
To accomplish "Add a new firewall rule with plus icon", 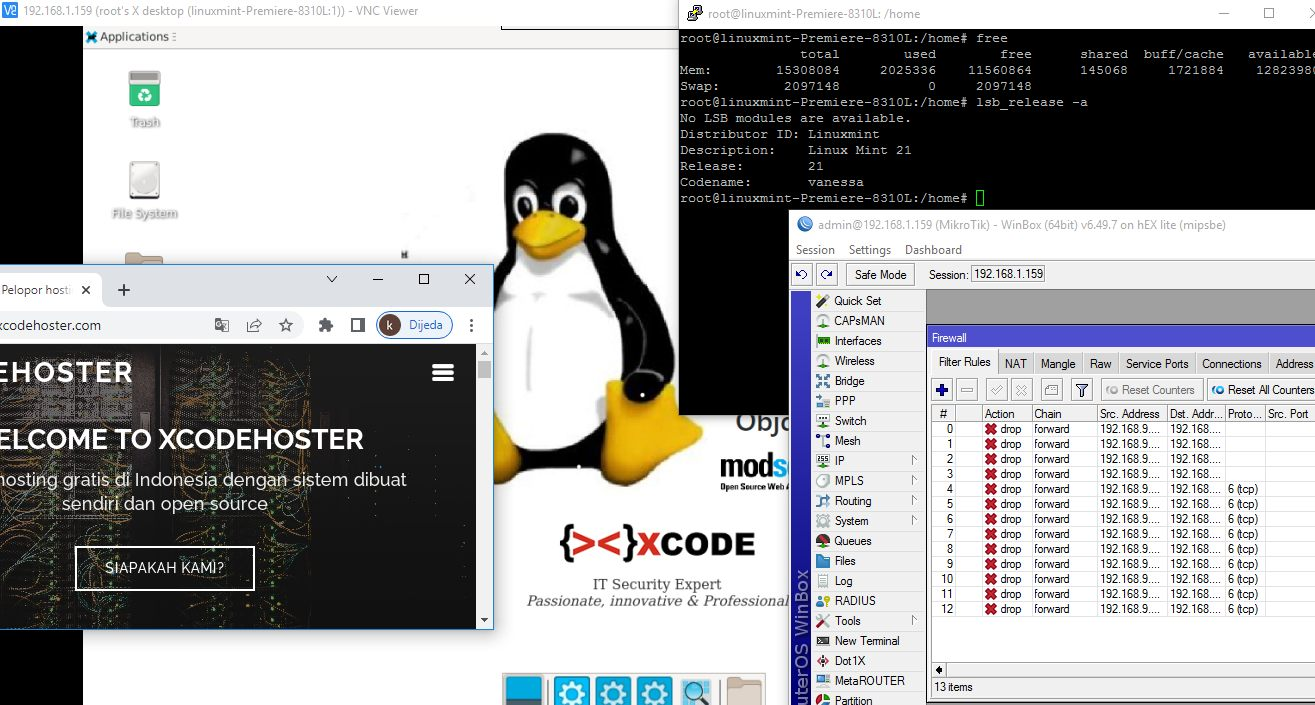I will (x=942, y=390).
